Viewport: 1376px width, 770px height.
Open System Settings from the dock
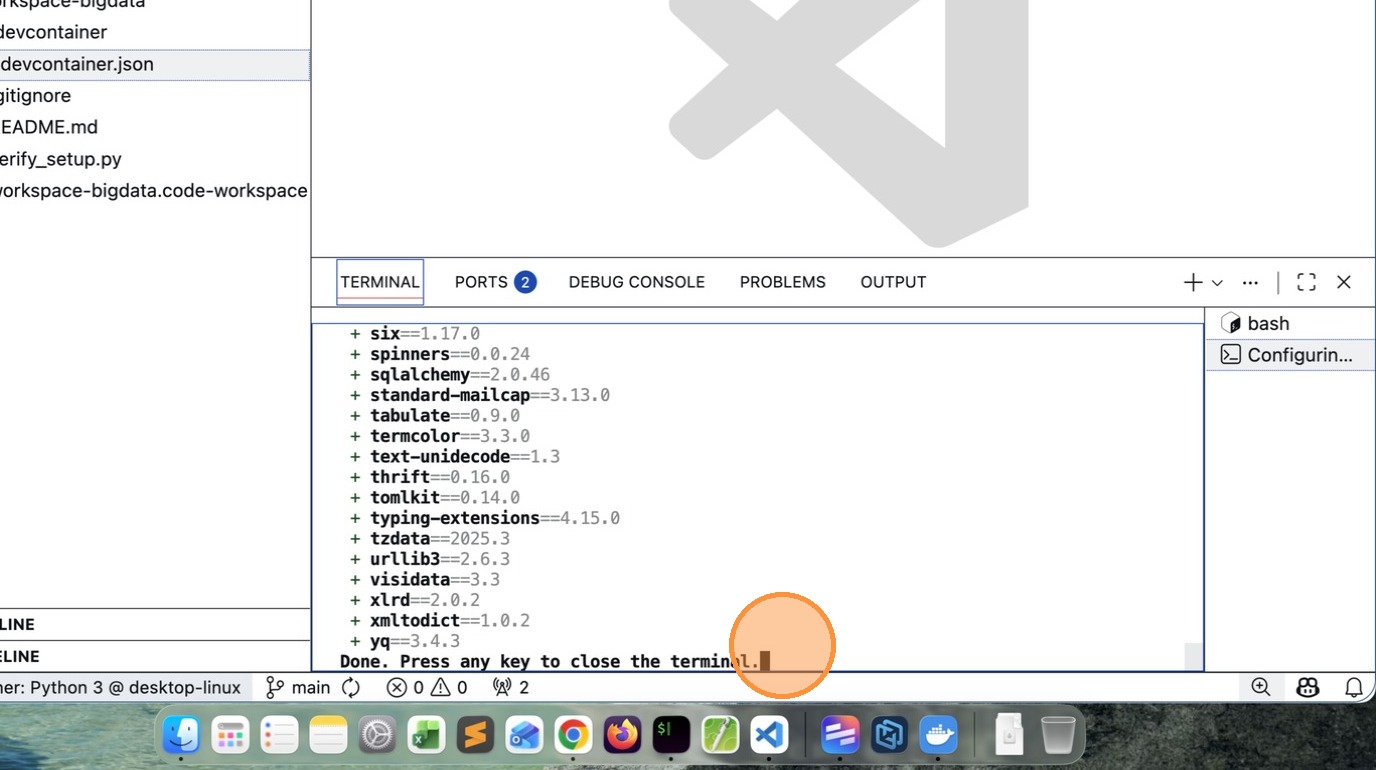(377, 736)
